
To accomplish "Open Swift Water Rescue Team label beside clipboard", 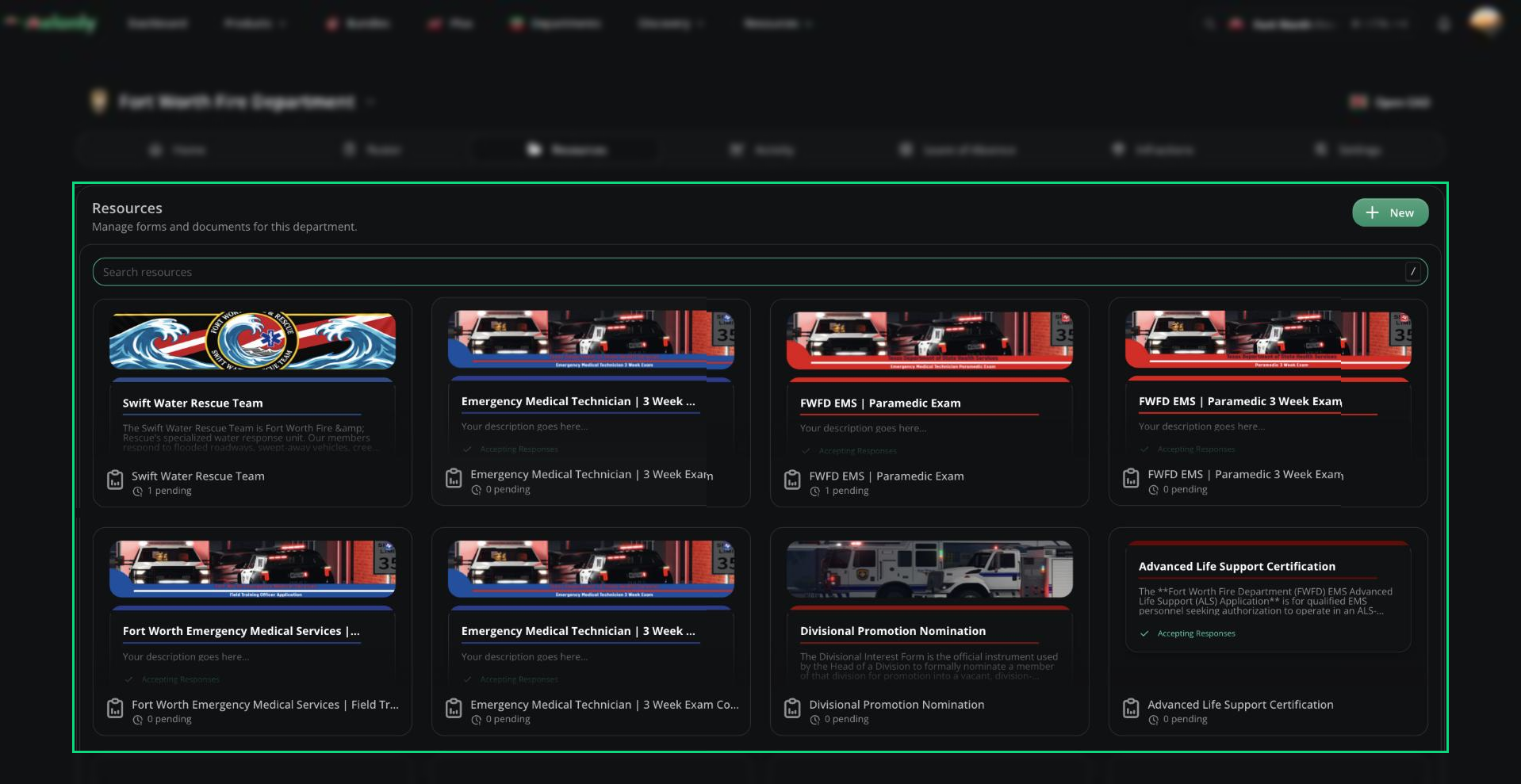I will (x=198, y=476).
